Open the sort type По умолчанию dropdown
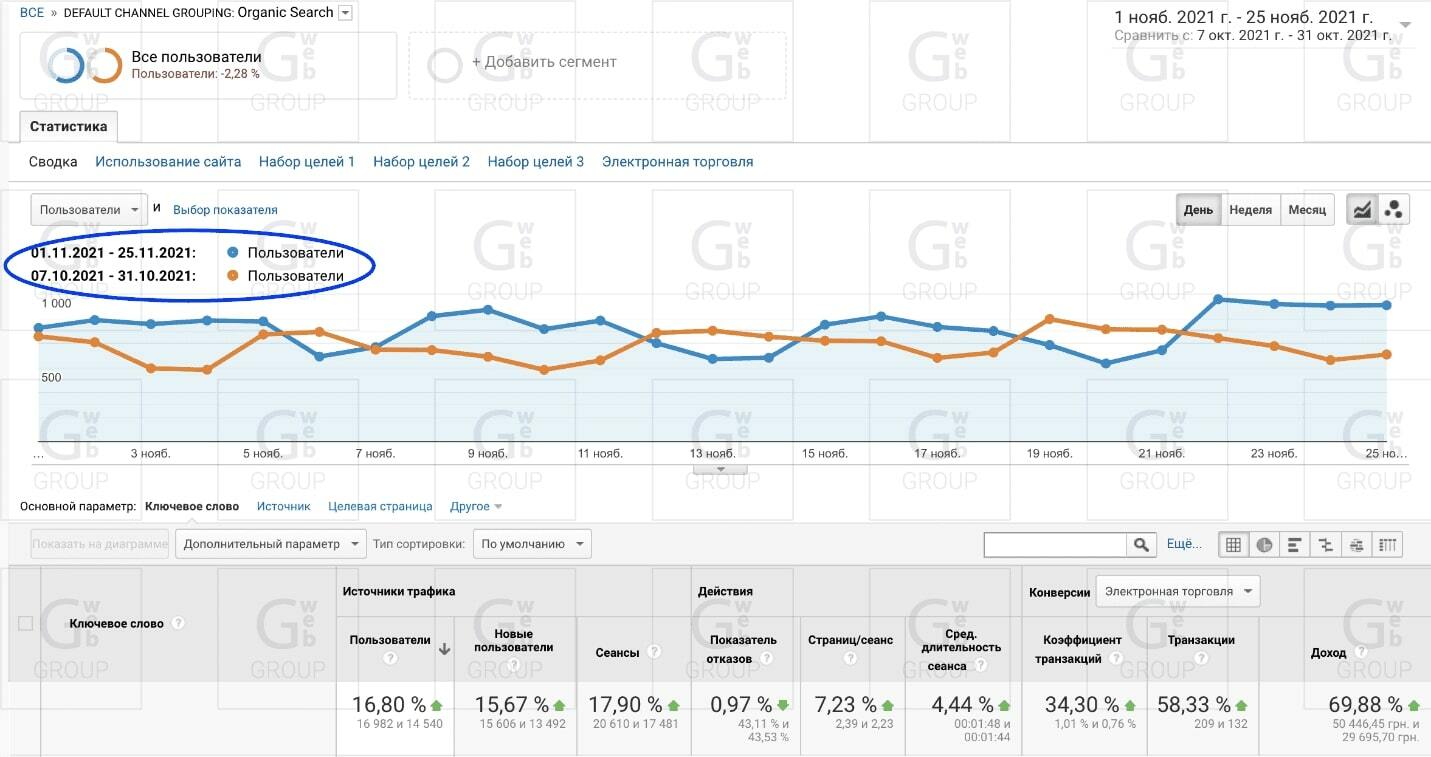Screen dimensions: 1431x757 click(532, 544)
